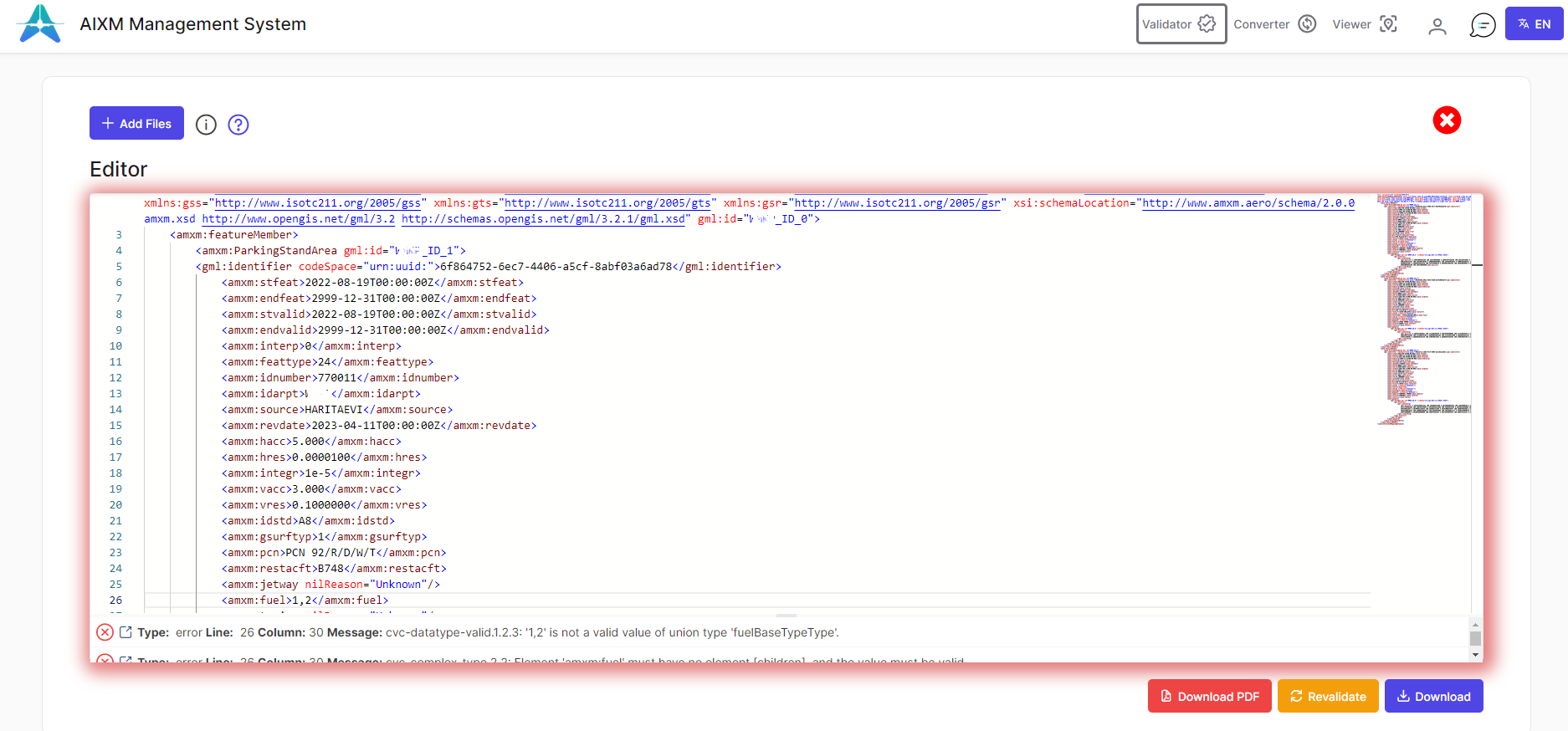Image resolution: width=1568 pixels, height=731 pixels.
Task: Click the code minimap in the editor
Action: 1423,309
